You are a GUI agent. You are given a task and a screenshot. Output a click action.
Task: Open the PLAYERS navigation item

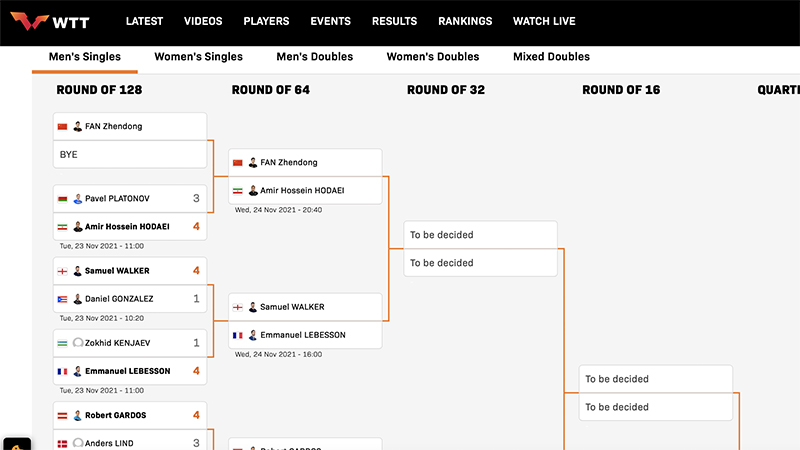(265, 21)
